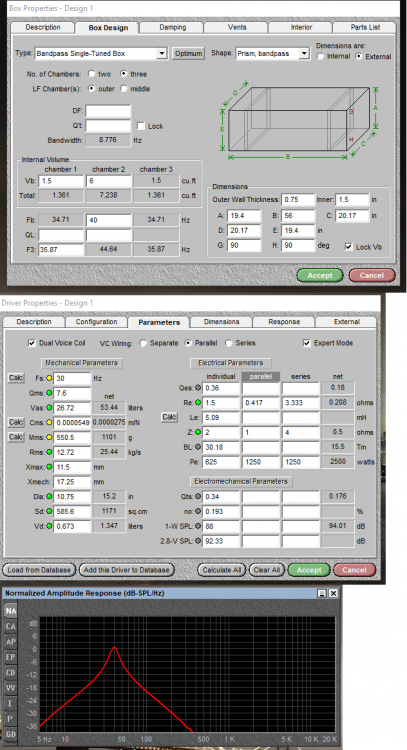Set LF chamber to outer
Image resolution: width=407 pixels, height=750 pixels.
pyautogui.click(x=91, y=88)
